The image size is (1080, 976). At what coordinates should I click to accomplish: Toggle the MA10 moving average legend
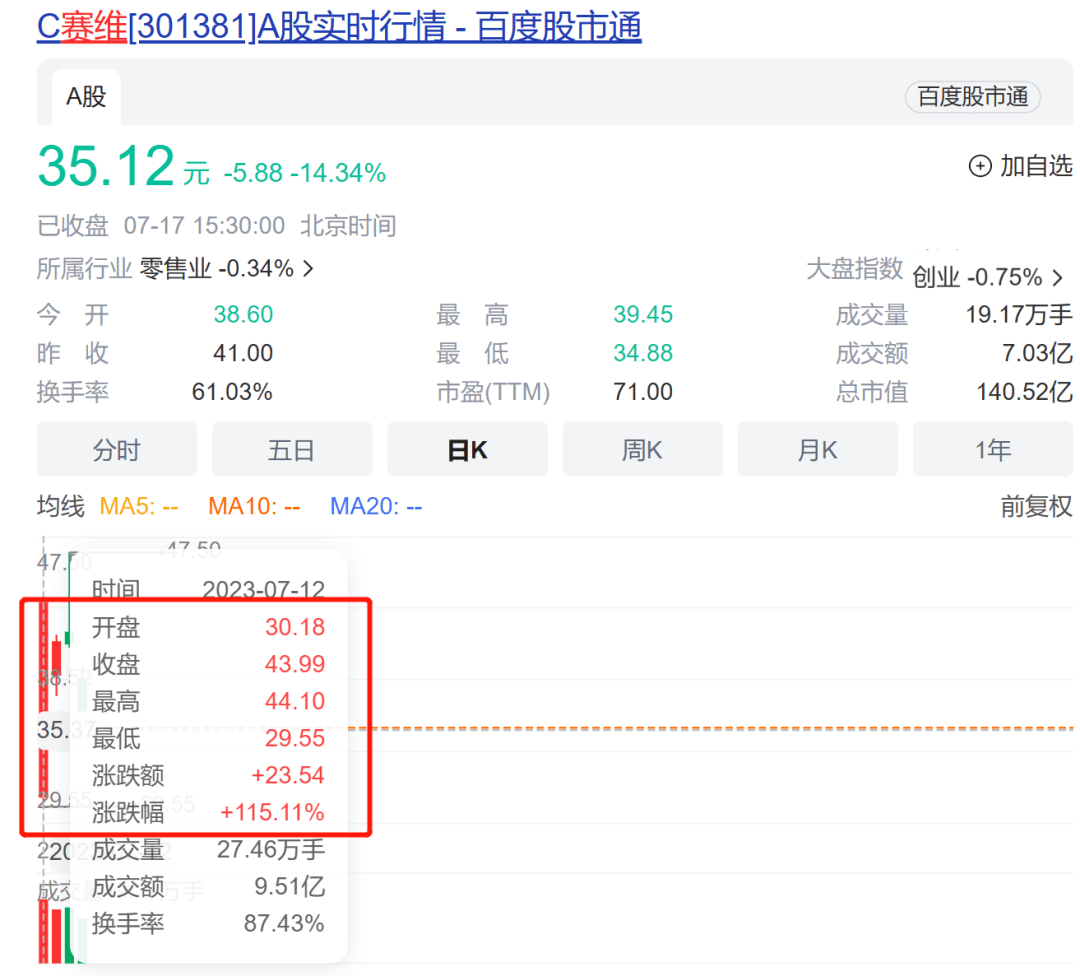pyautogui.click(x=254, y=507)
